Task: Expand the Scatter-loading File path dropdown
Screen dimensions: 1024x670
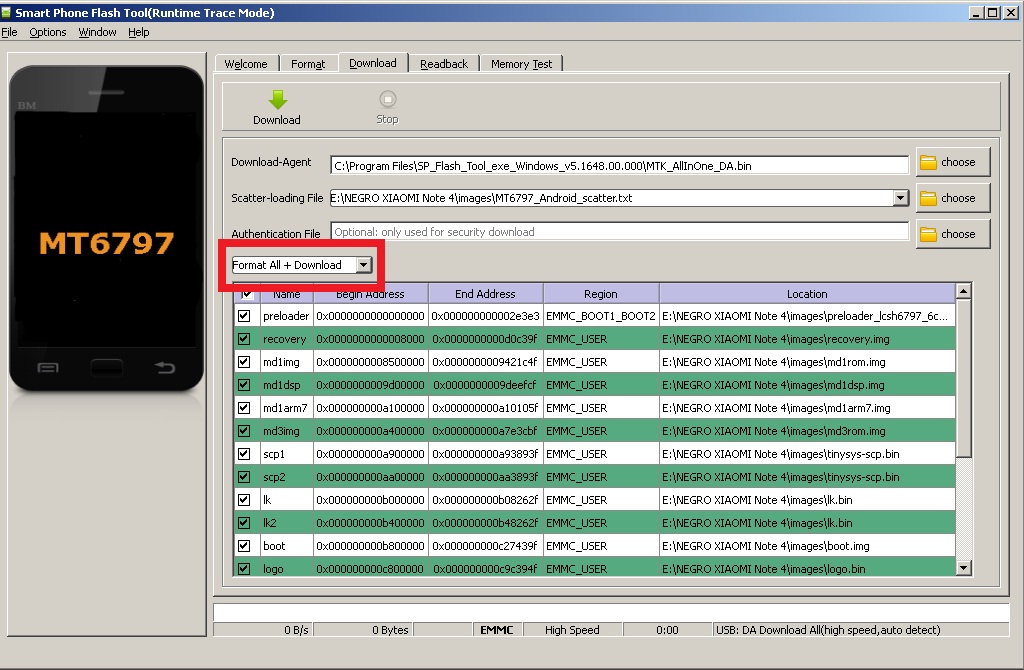Action: point(900,198)
